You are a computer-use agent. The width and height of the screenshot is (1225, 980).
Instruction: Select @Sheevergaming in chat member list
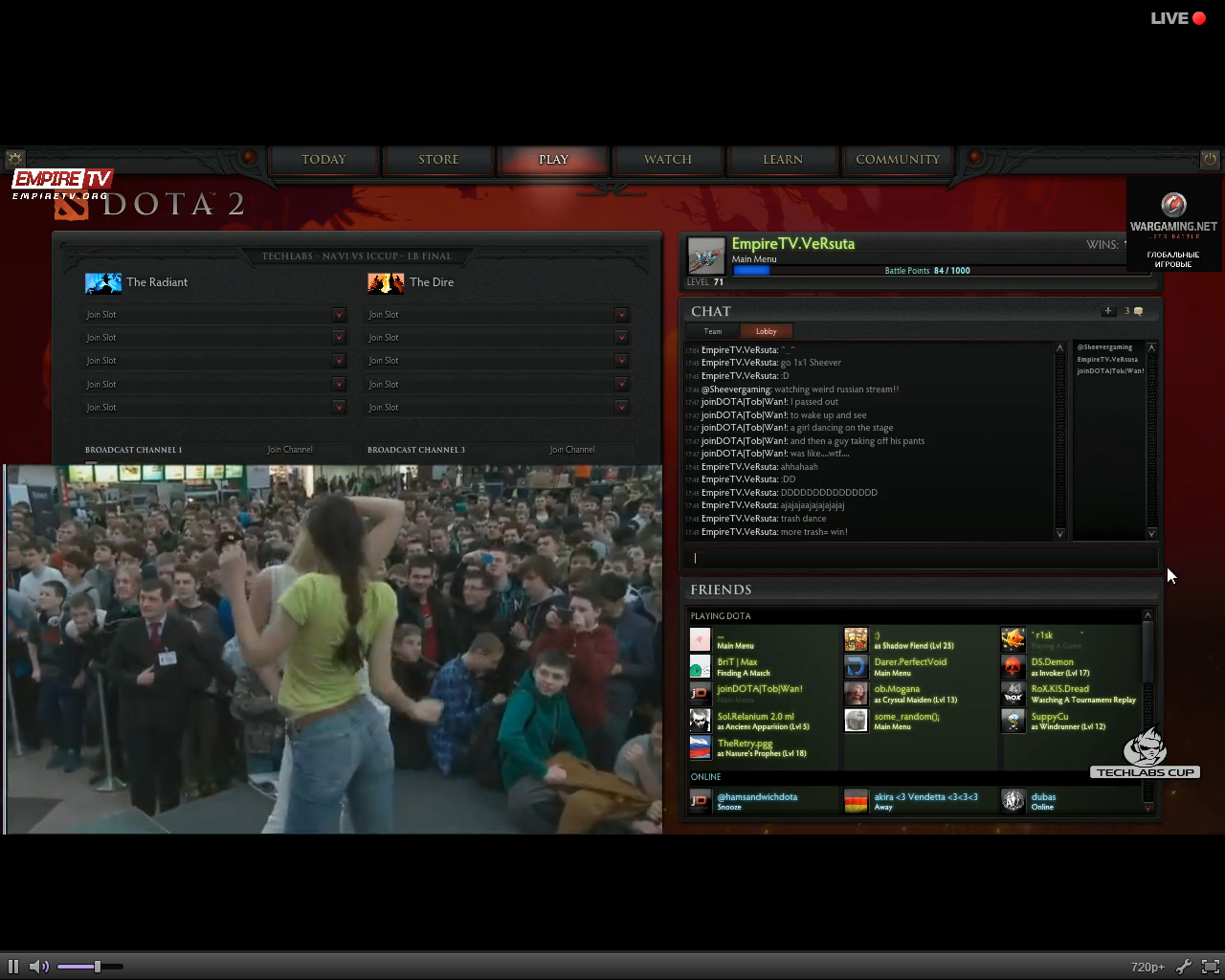tap(1104, 347)
